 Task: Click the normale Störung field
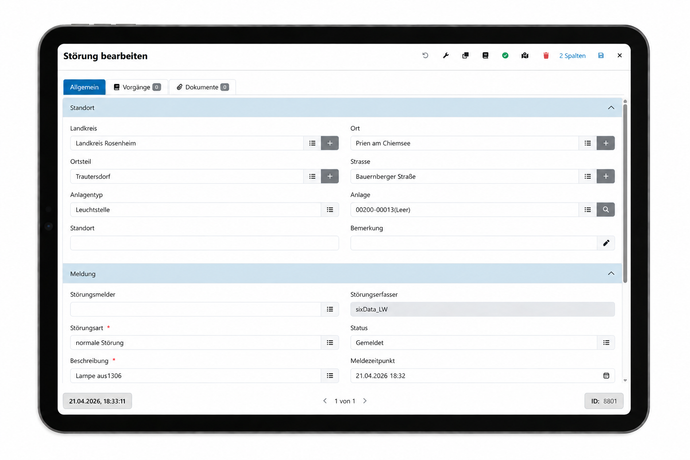click(x=195, y=342)
